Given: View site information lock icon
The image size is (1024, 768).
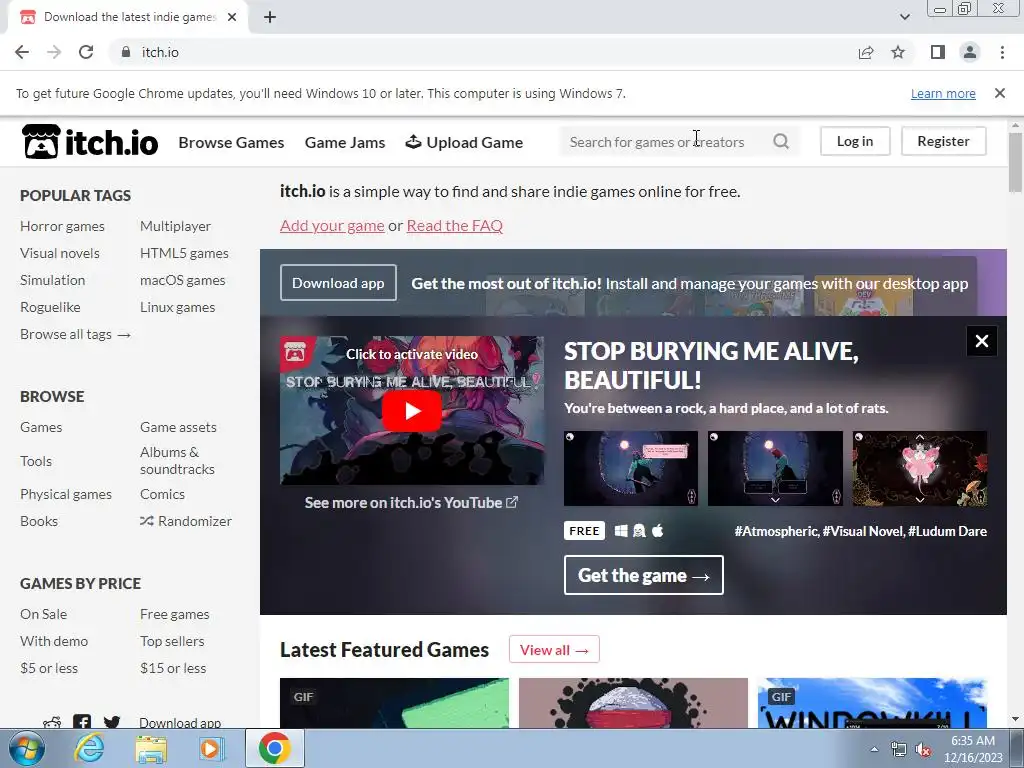Looking at the screenshot, I should [x=126, y=52].
